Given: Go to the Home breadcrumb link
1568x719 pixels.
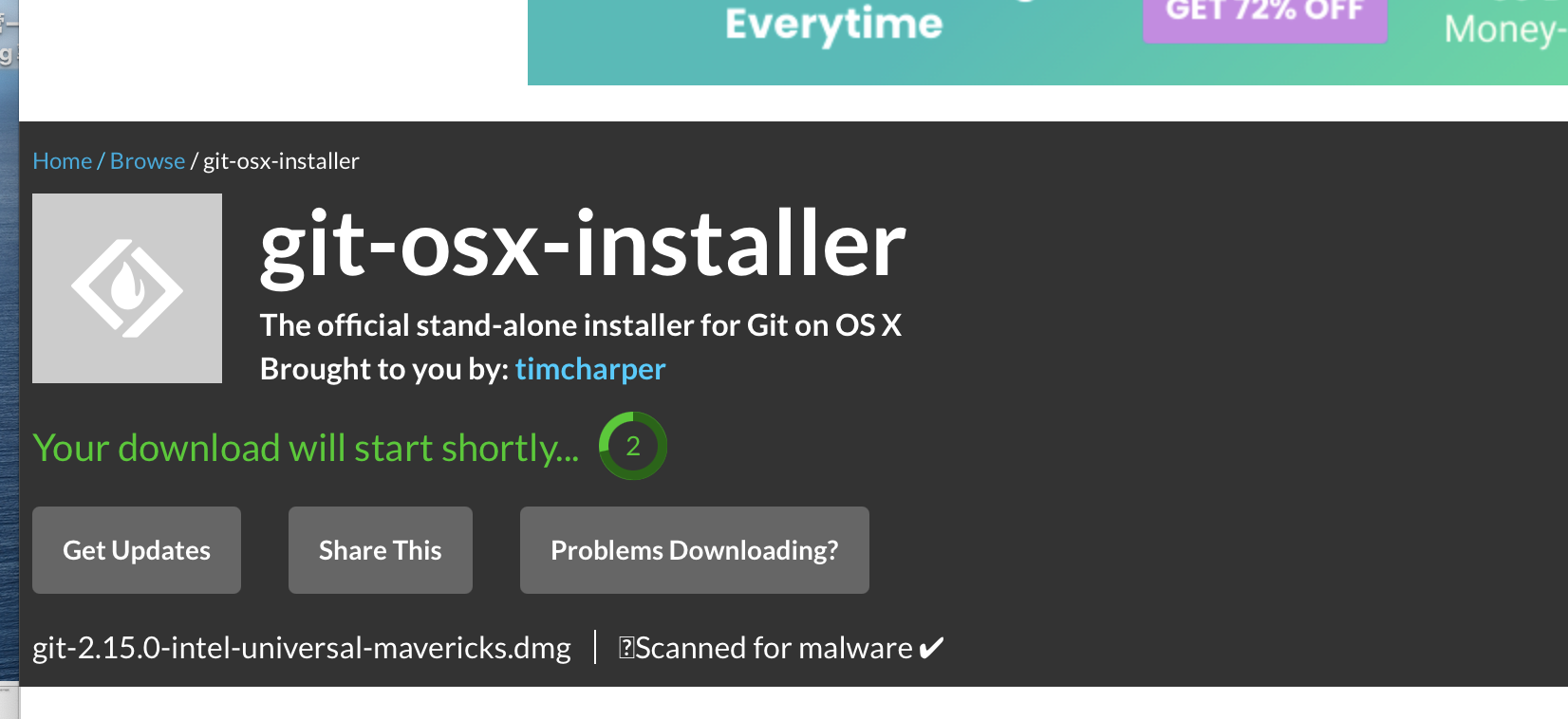Looking at the screenshot, I should (62, 161).
